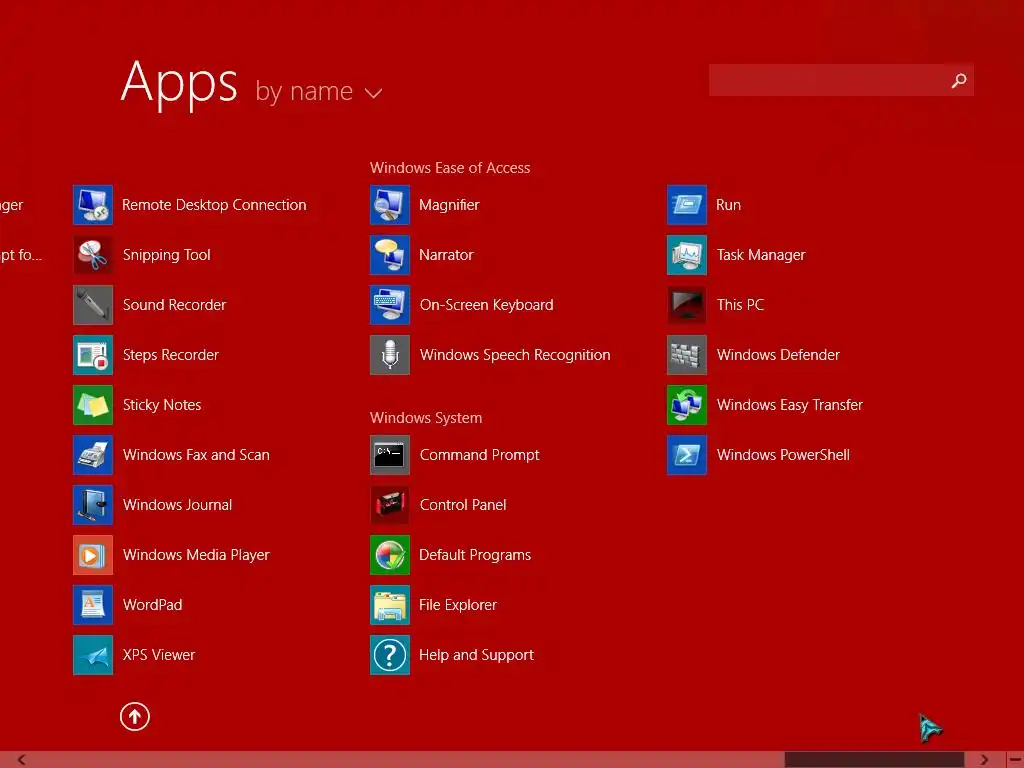Viewport: 1024px width, 768px height.
Task: Click the 'Narrator' label
Action: [446, 255]
